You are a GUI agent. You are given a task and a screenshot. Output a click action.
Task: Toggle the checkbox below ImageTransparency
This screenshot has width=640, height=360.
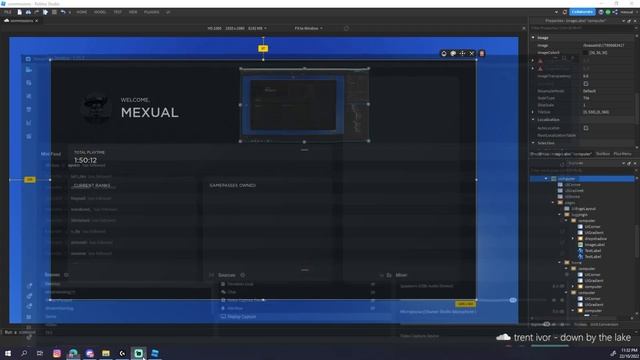[x=586, y=84]
